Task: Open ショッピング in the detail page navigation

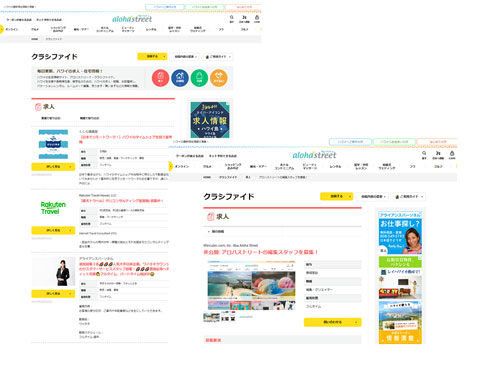Action: 233,166
